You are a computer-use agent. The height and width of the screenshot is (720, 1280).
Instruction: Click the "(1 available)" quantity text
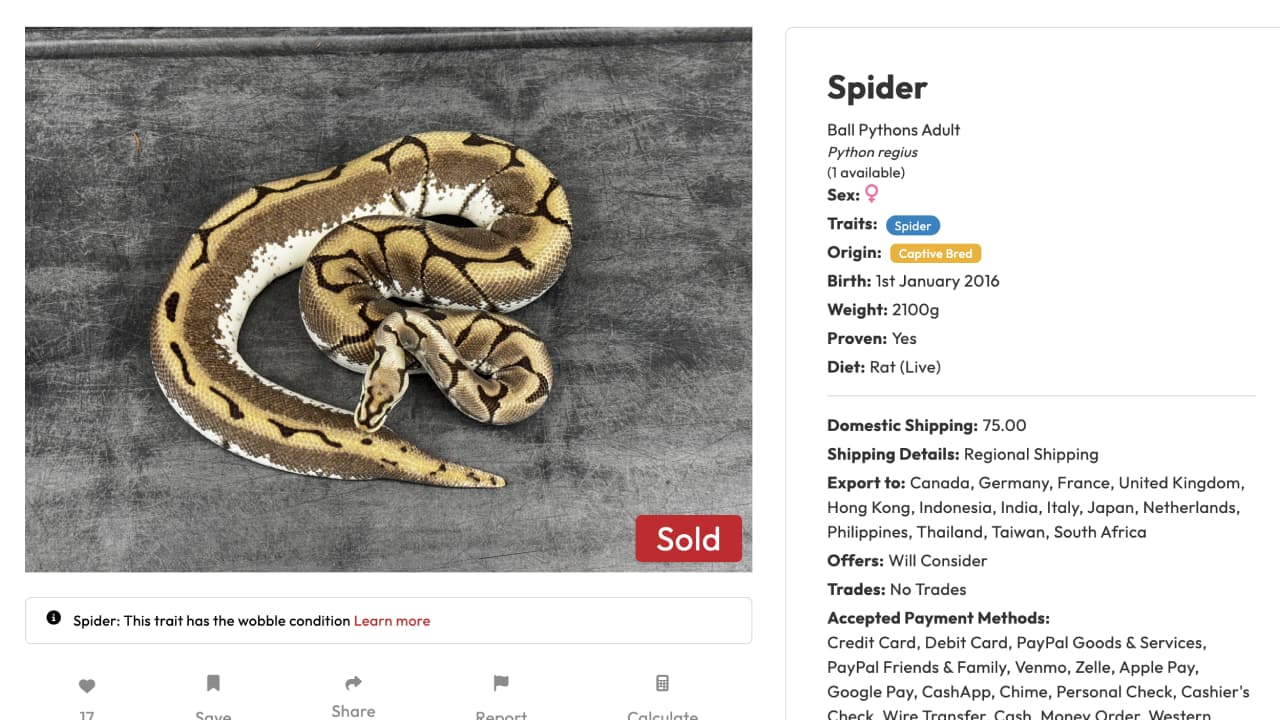click(866, 172)
